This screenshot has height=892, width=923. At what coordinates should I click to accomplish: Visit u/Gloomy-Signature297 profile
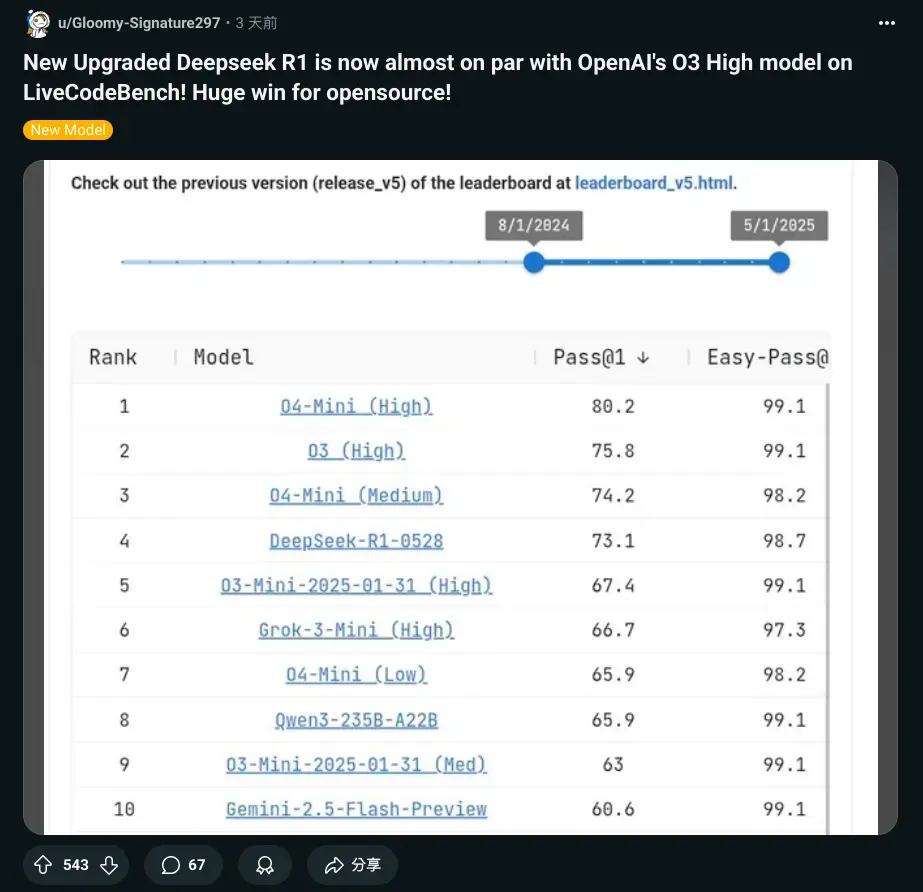pos(139,23)
